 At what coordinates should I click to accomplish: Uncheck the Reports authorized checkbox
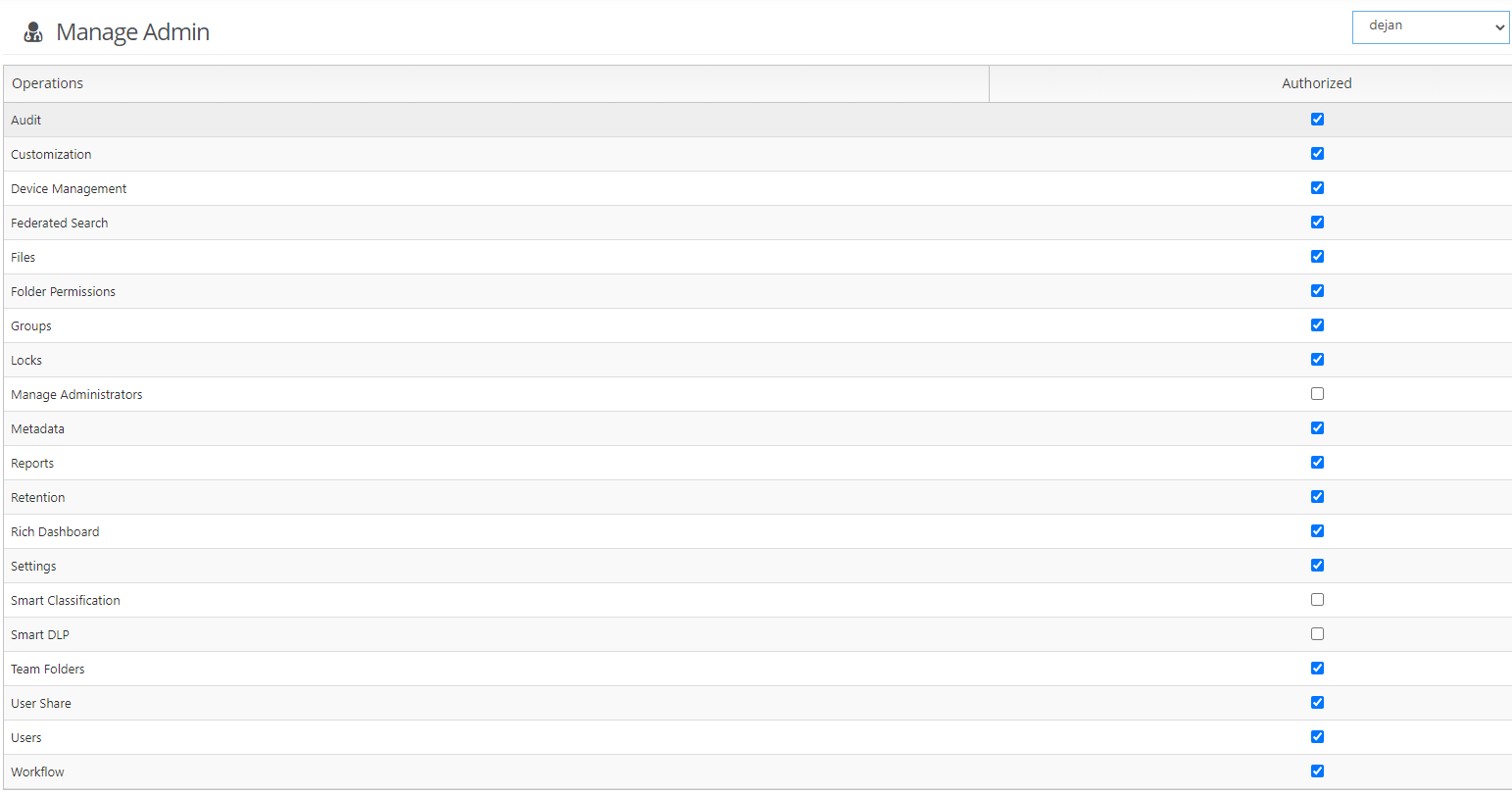1317,463
